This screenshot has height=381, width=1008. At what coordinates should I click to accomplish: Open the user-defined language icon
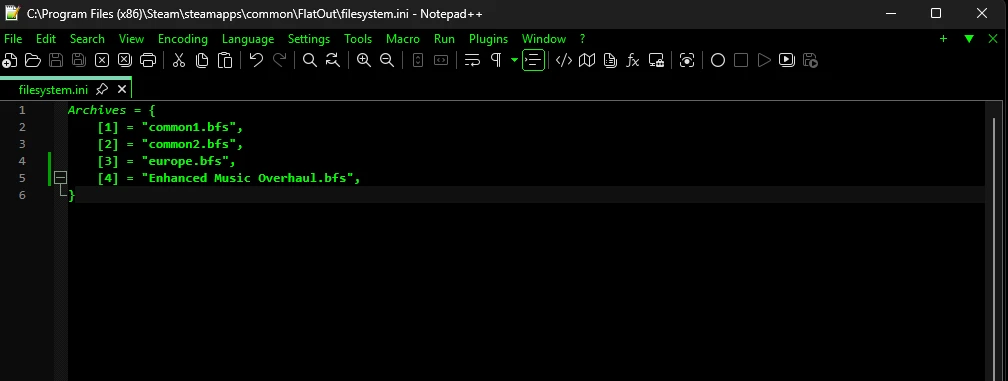(564, 60)
